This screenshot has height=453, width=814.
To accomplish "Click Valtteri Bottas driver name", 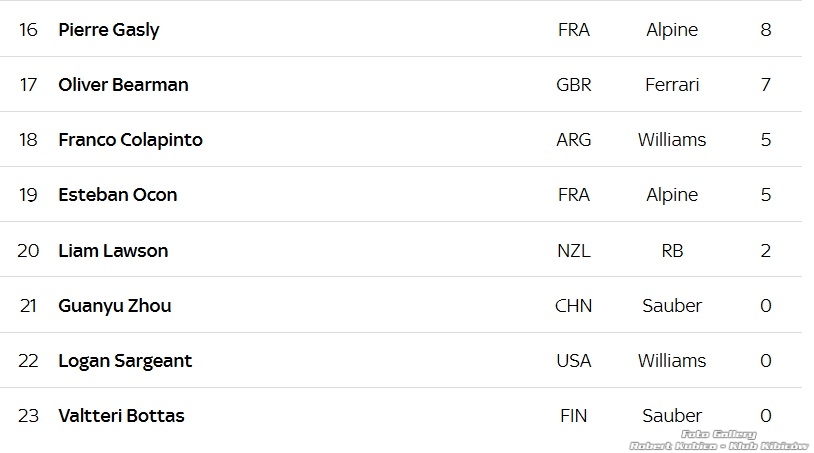I will tap(121, 415).
